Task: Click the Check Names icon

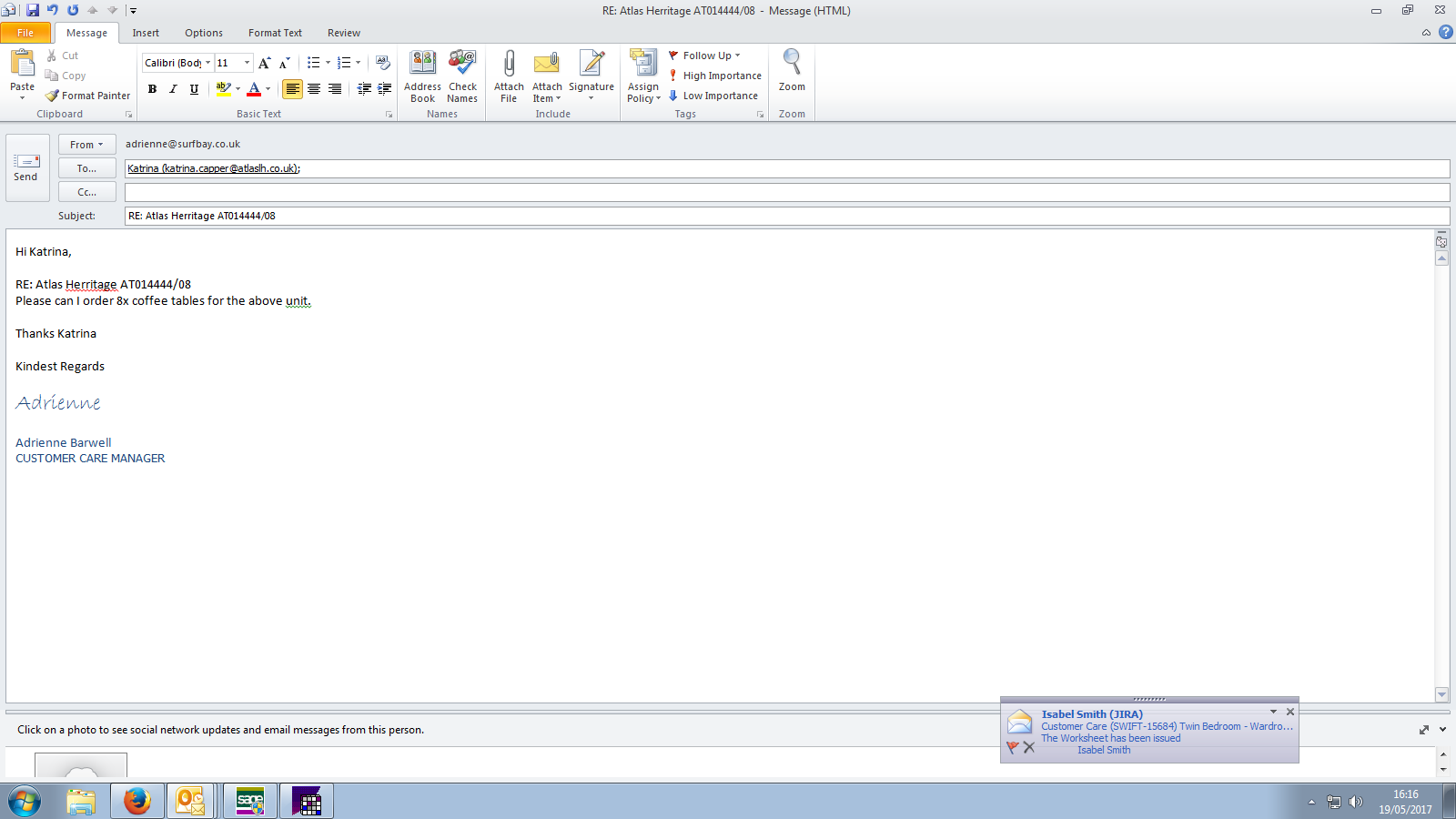Action: pos(462,64)
